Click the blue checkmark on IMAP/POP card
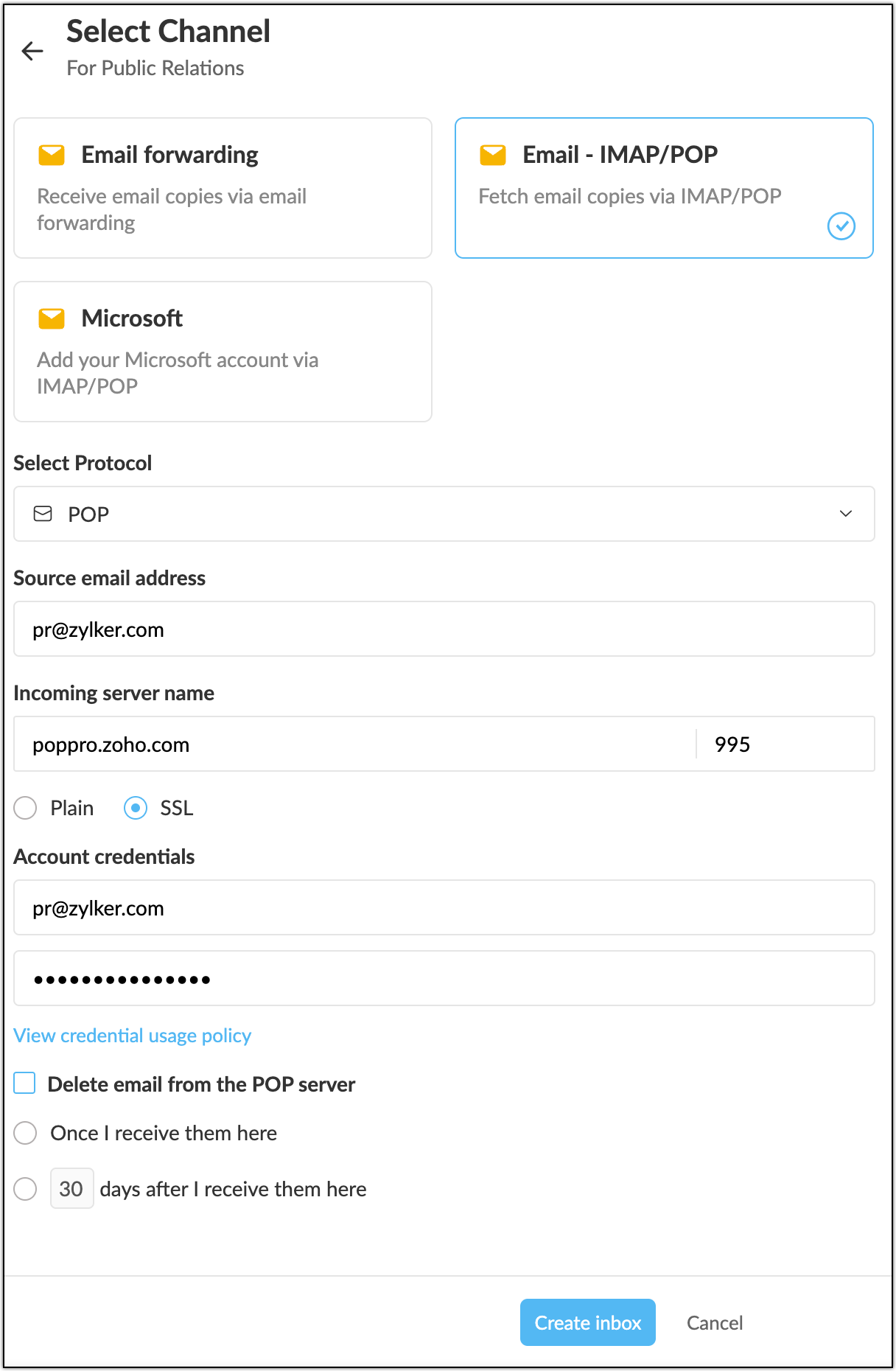The image size is (896, 1371). pos(841,226)
